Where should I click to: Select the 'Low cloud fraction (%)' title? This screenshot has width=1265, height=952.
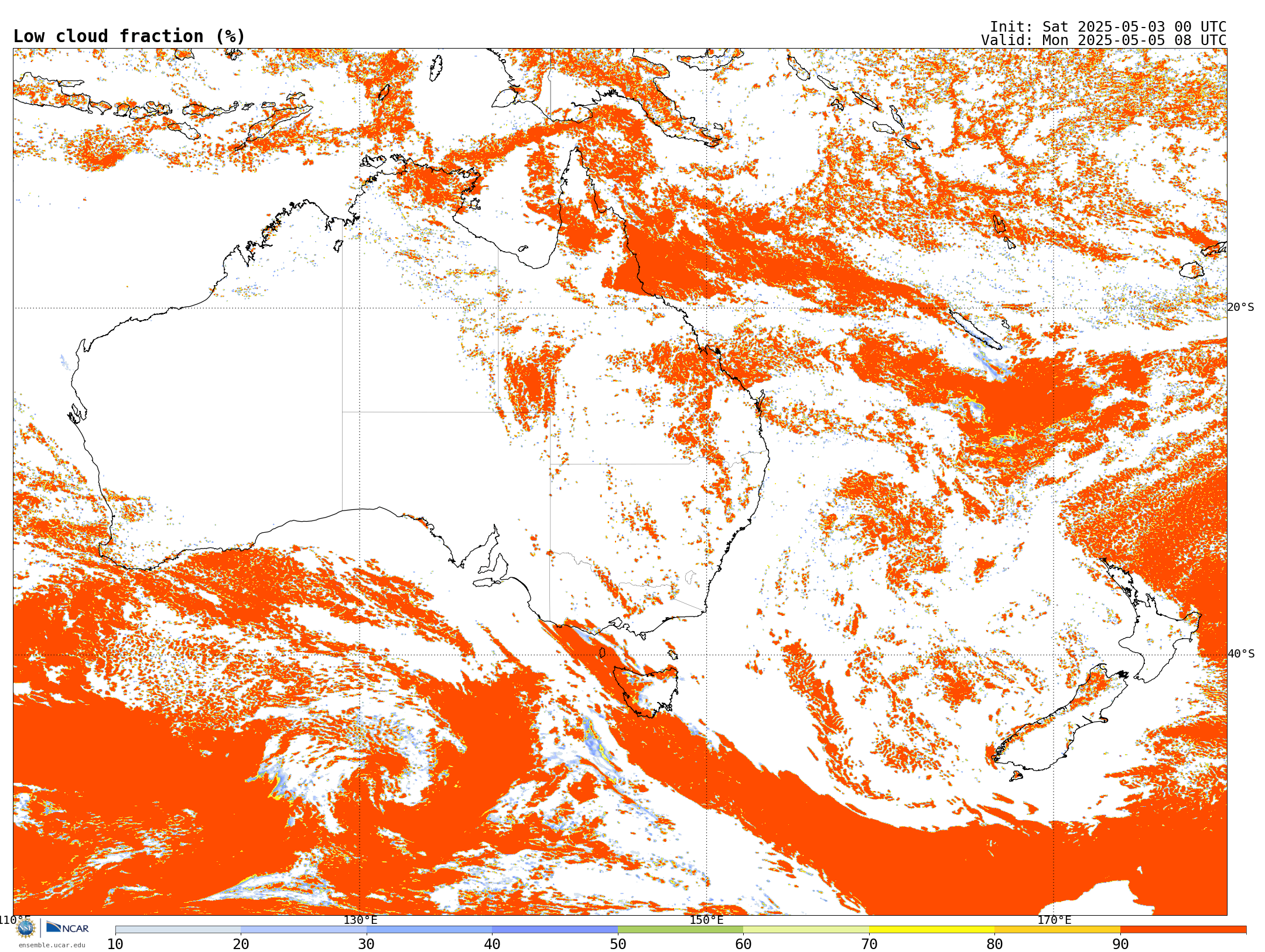point(129,36)
